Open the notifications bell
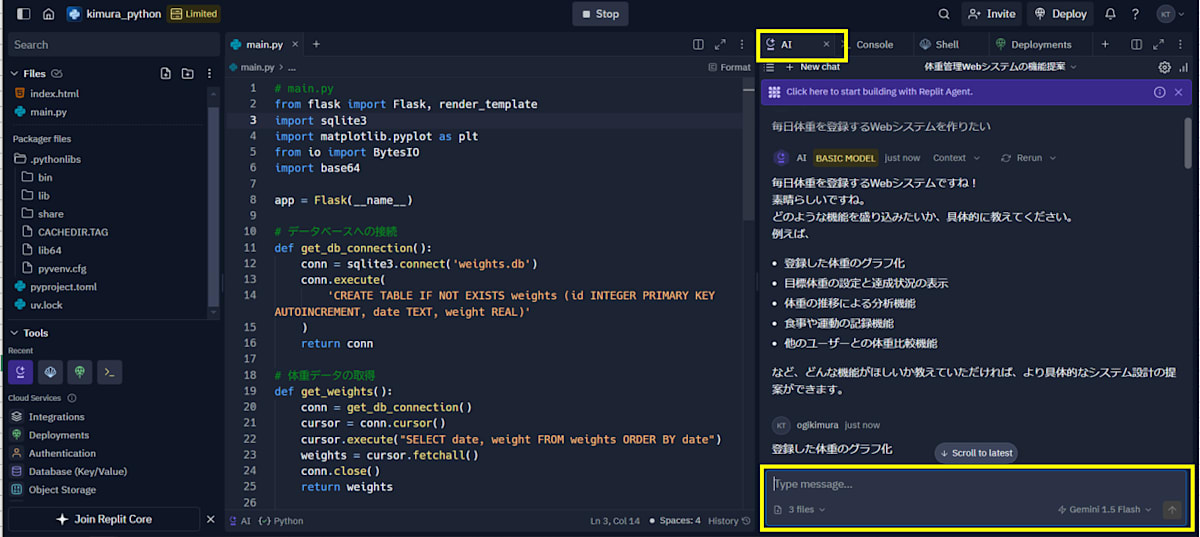The height and width of the screenshot is (537, 1200). pos(1110,14)
